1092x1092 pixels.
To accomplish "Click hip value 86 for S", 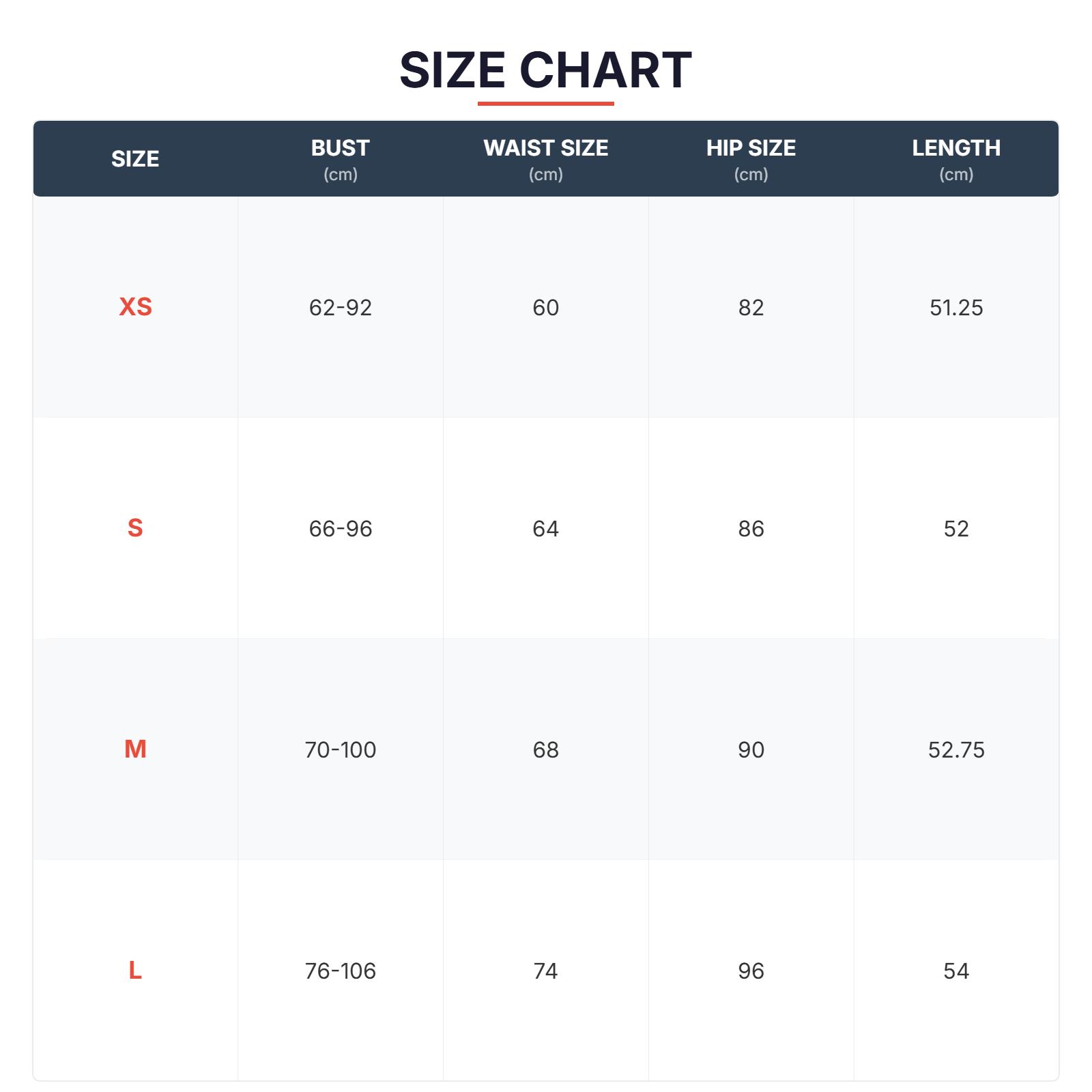I will (751, 529).
